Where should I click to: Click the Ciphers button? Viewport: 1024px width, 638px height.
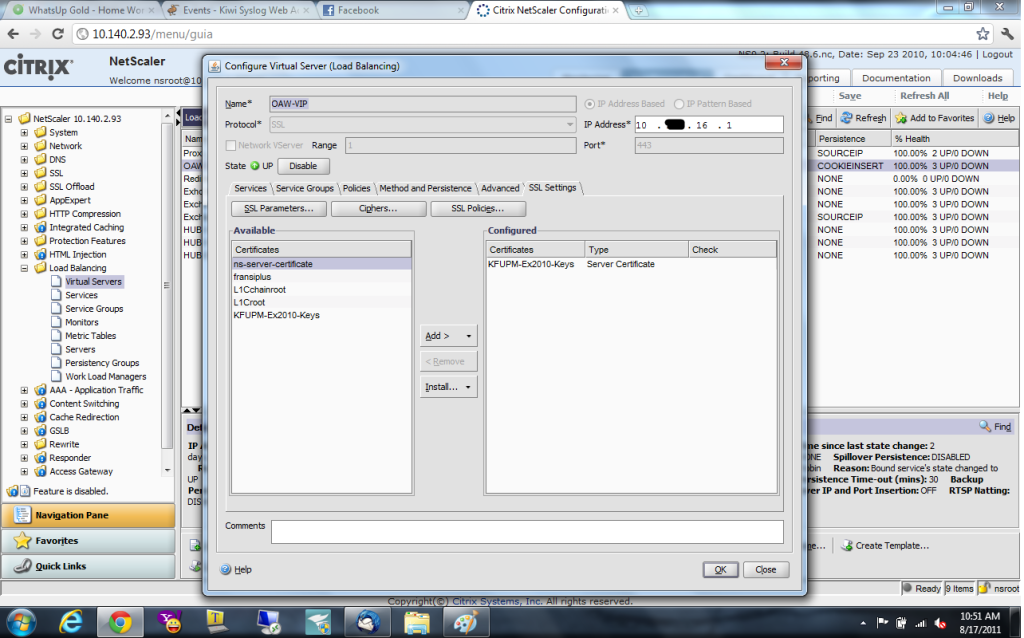tap(378, 209)
